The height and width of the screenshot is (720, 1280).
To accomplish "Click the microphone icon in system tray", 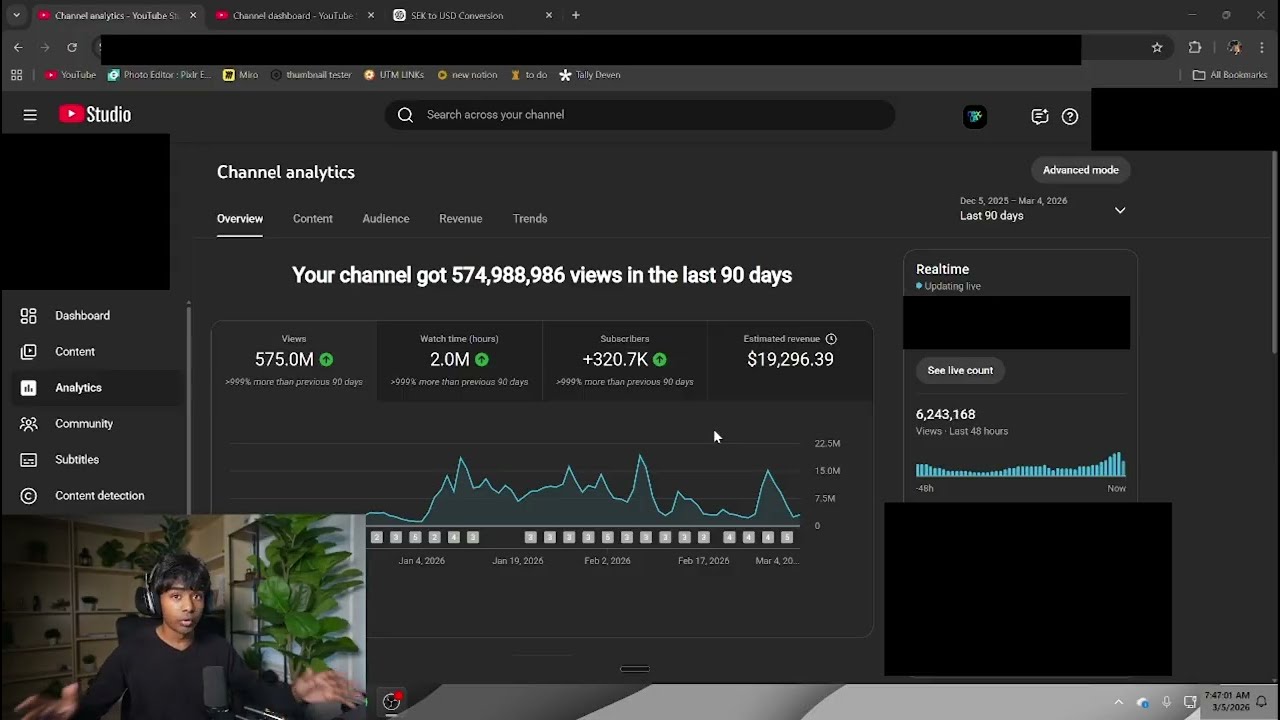I will [1166, 702].
